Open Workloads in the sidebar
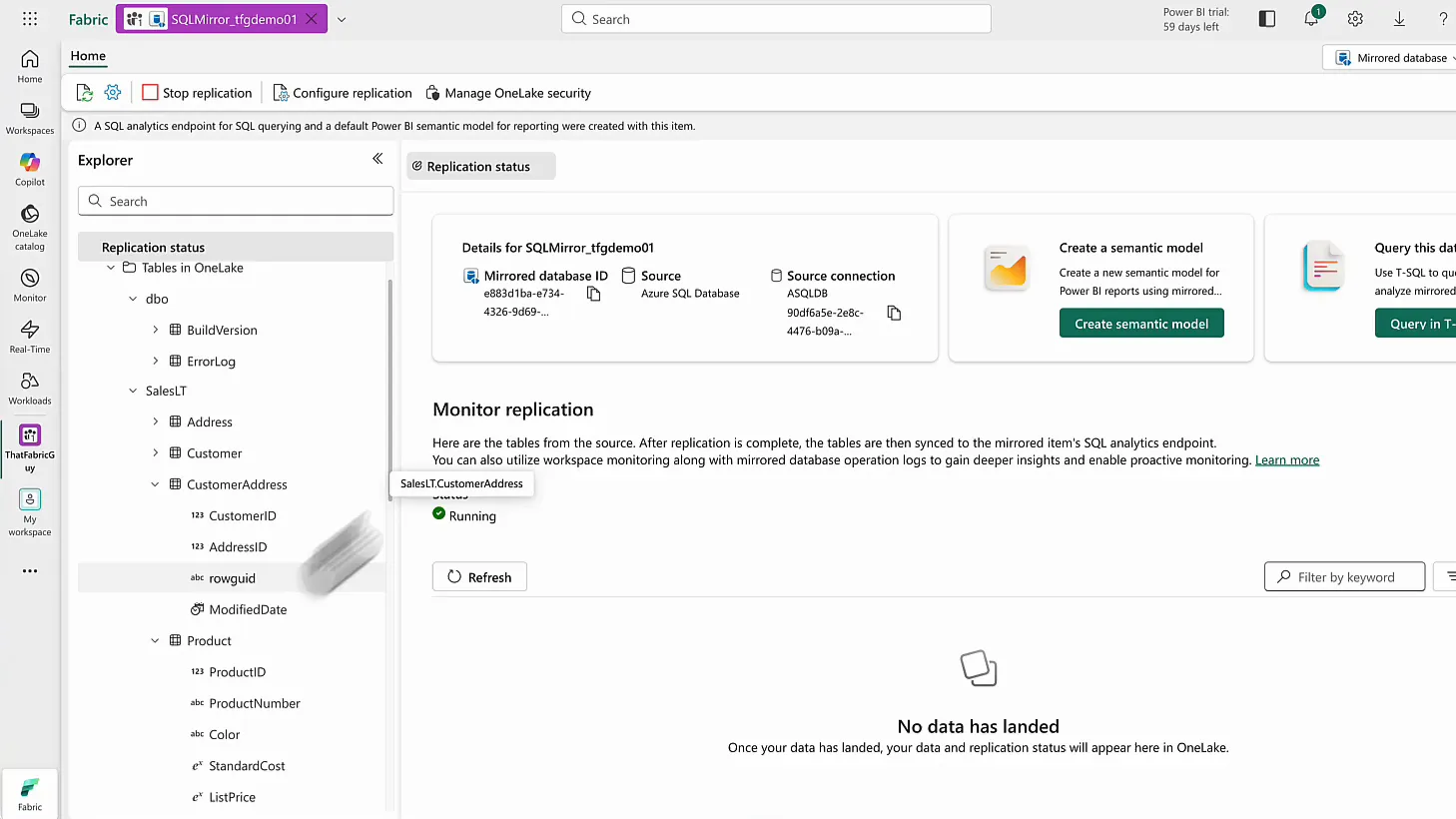The width and height of the screenshot is (1456, 819). coord(30,389)
